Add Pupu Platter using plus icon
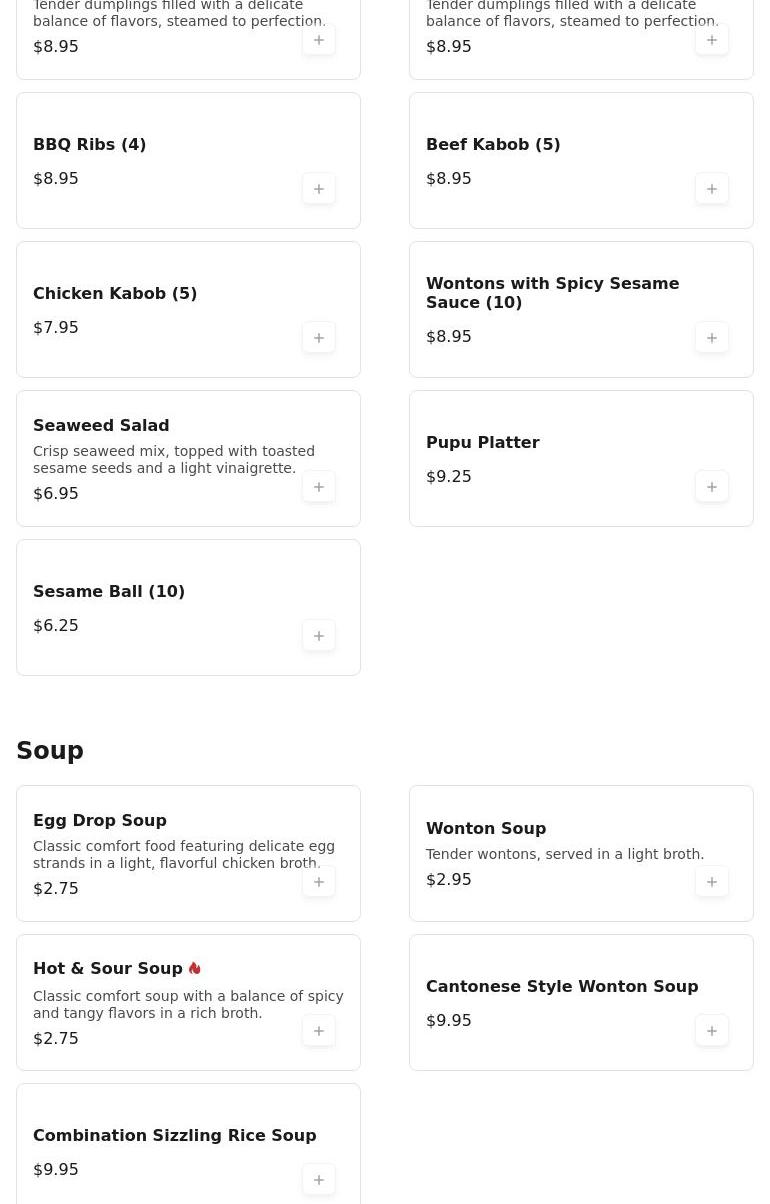Image resolution: width=770 pixels, height=1204 pixels. (x=712, y=487)
